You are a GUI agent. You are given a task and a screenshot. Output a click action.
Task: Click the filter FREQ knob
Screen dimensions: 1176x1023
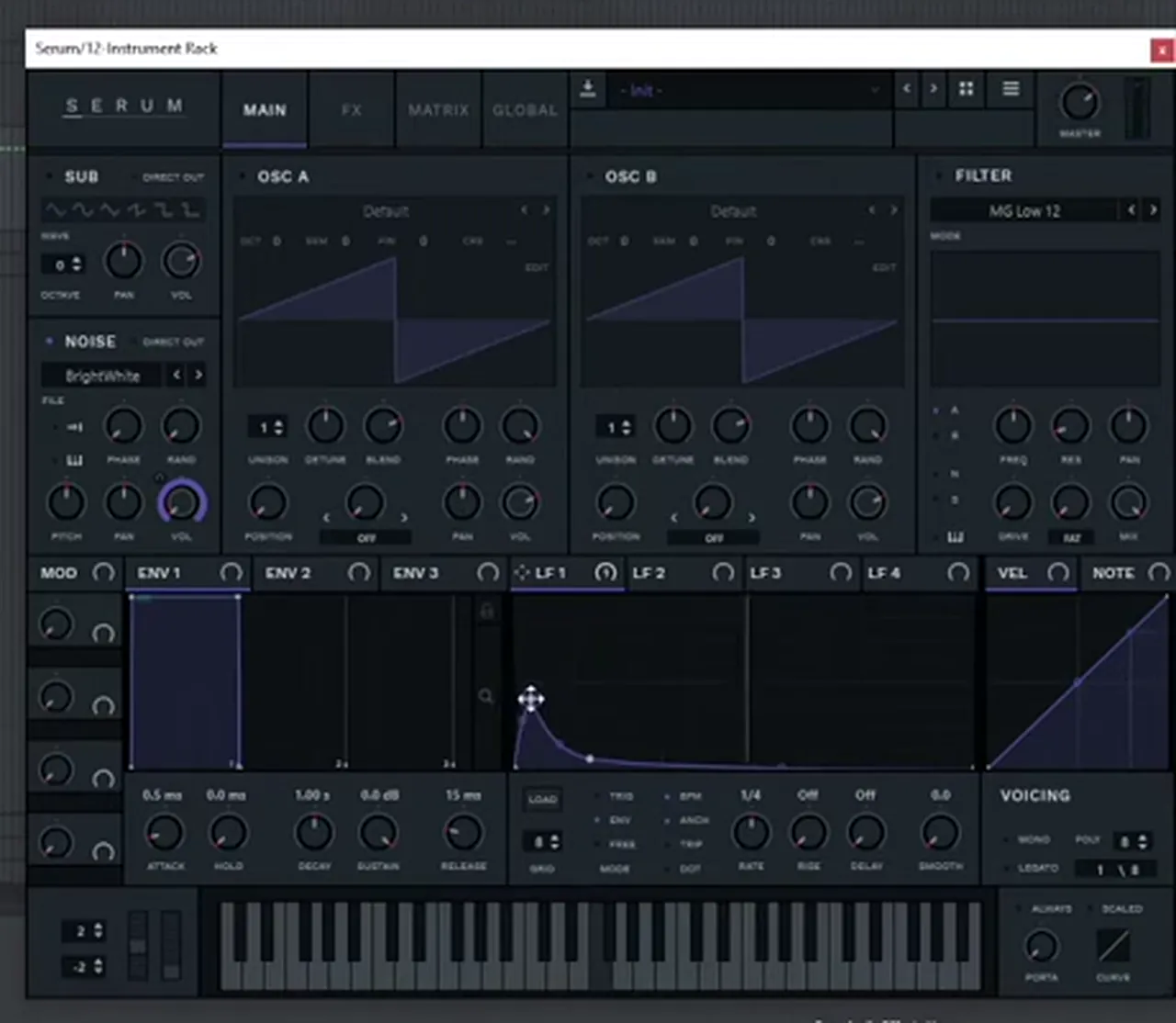[x=1013, y=426]
